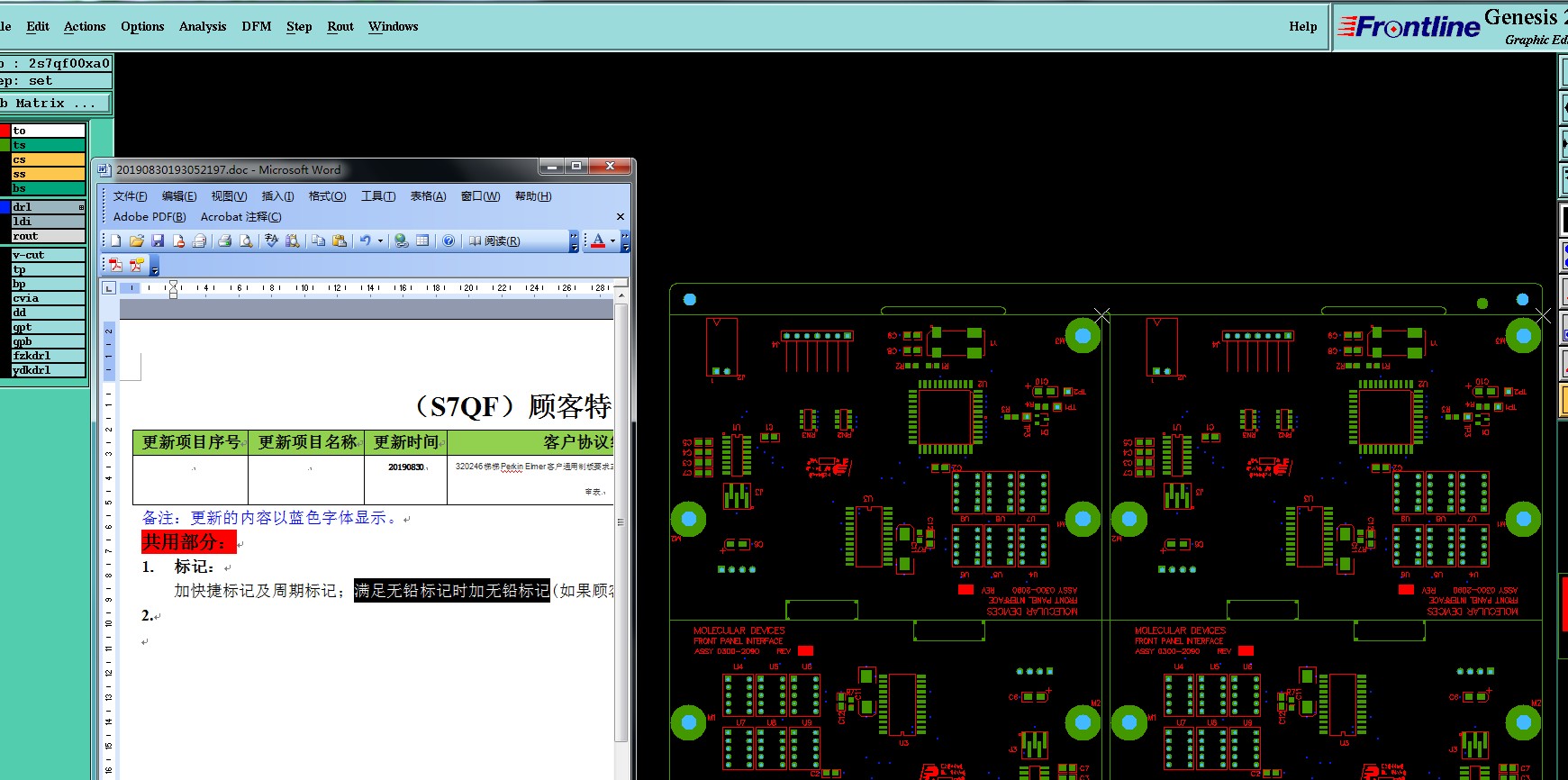1568x780 pixels.
Task: Expand the plus box on the drl layer row
Action: pyautogui.click(x=81, y=207)
